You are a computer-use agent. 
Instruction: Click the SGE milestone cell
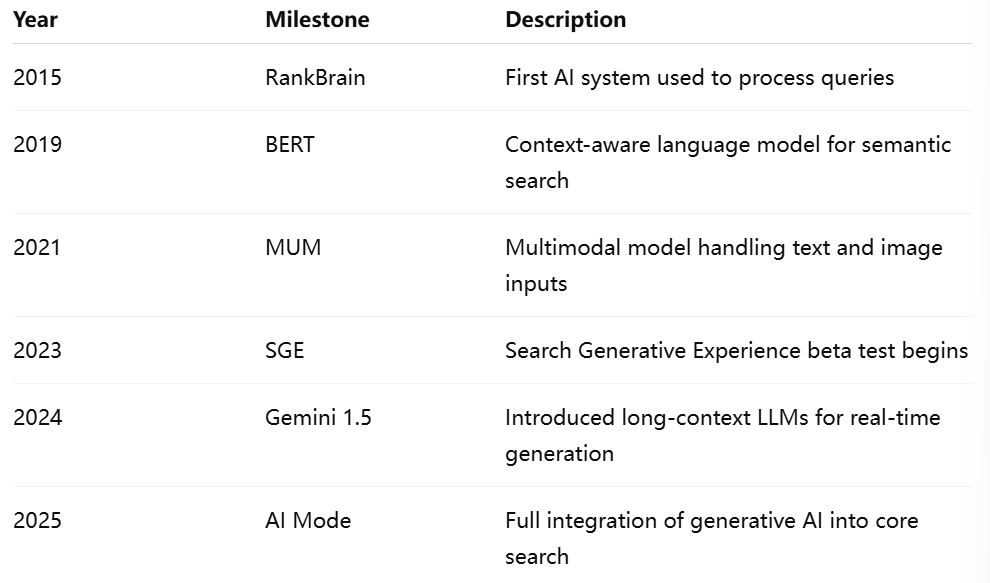tap(285, 351)
